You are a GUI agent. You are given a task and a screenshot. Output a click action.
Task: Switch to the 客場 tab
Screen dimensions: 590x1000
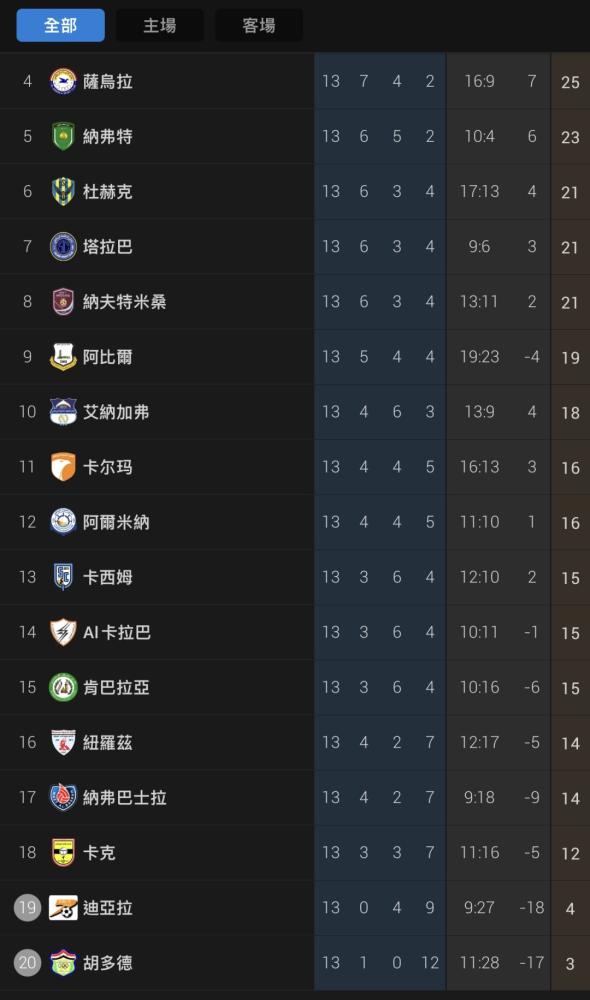[x=259, y=26]
